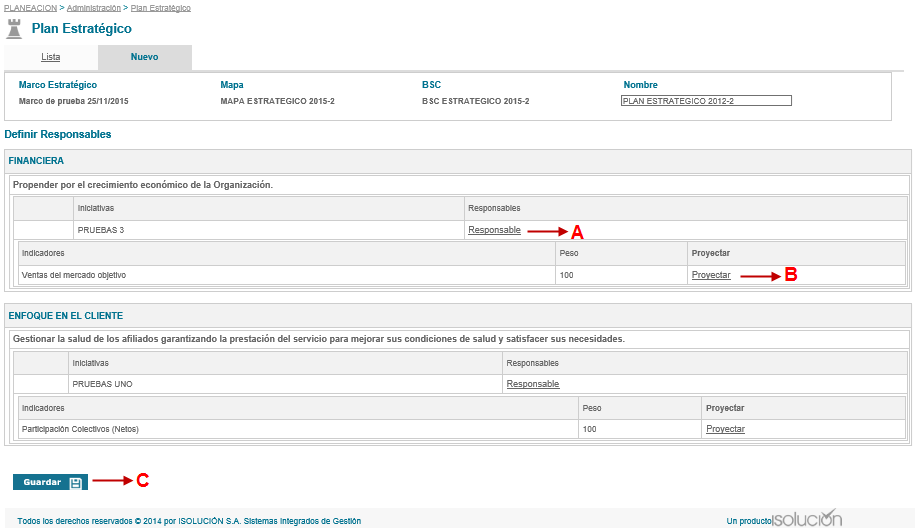Select the Participación Colectivos (Netos) indicator
The height and width of the screenshot is (532, 915).
[80, 429]
